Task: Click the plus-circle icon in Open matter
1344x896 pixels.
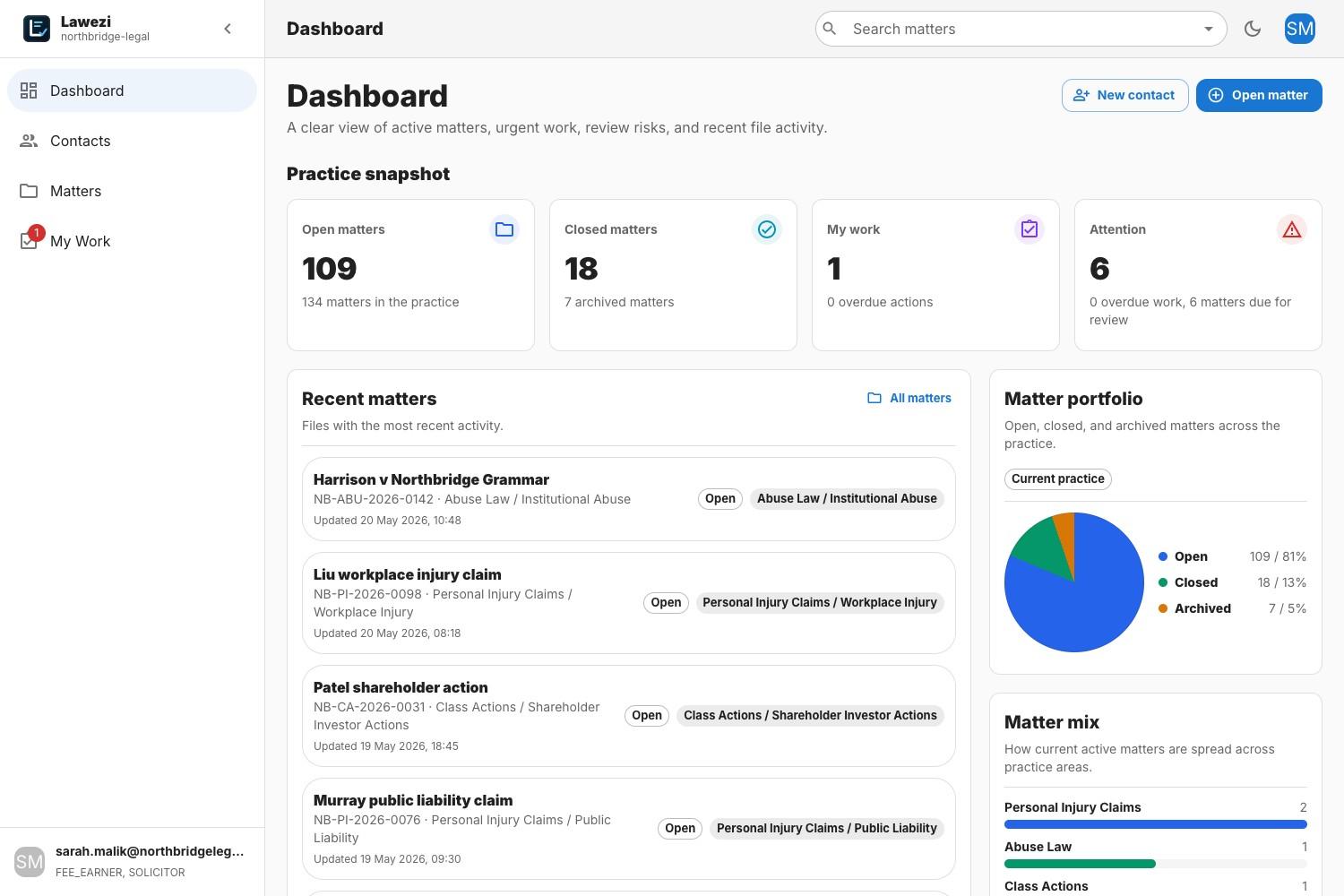Action: (1216, 95)
